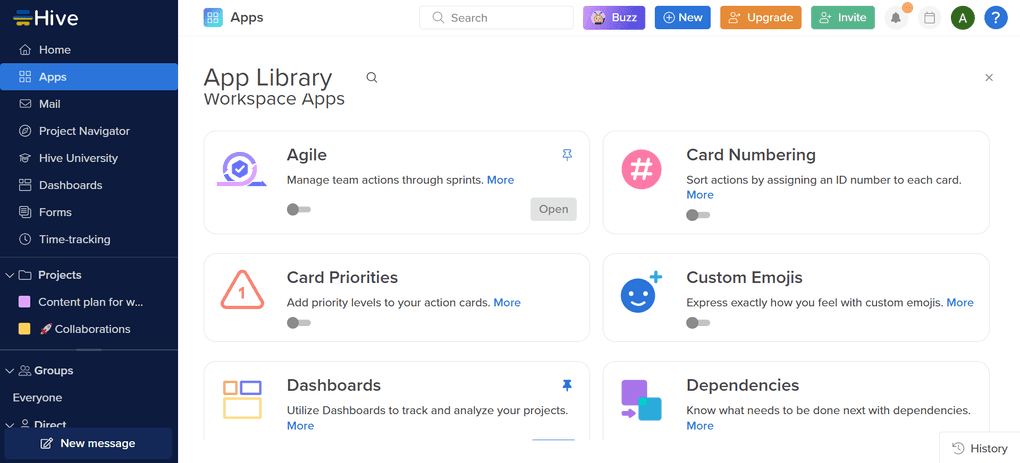Read More about Card Priorities
Image resolution: width=1020 pixels, height=463 pixels.
pos(507,302)
